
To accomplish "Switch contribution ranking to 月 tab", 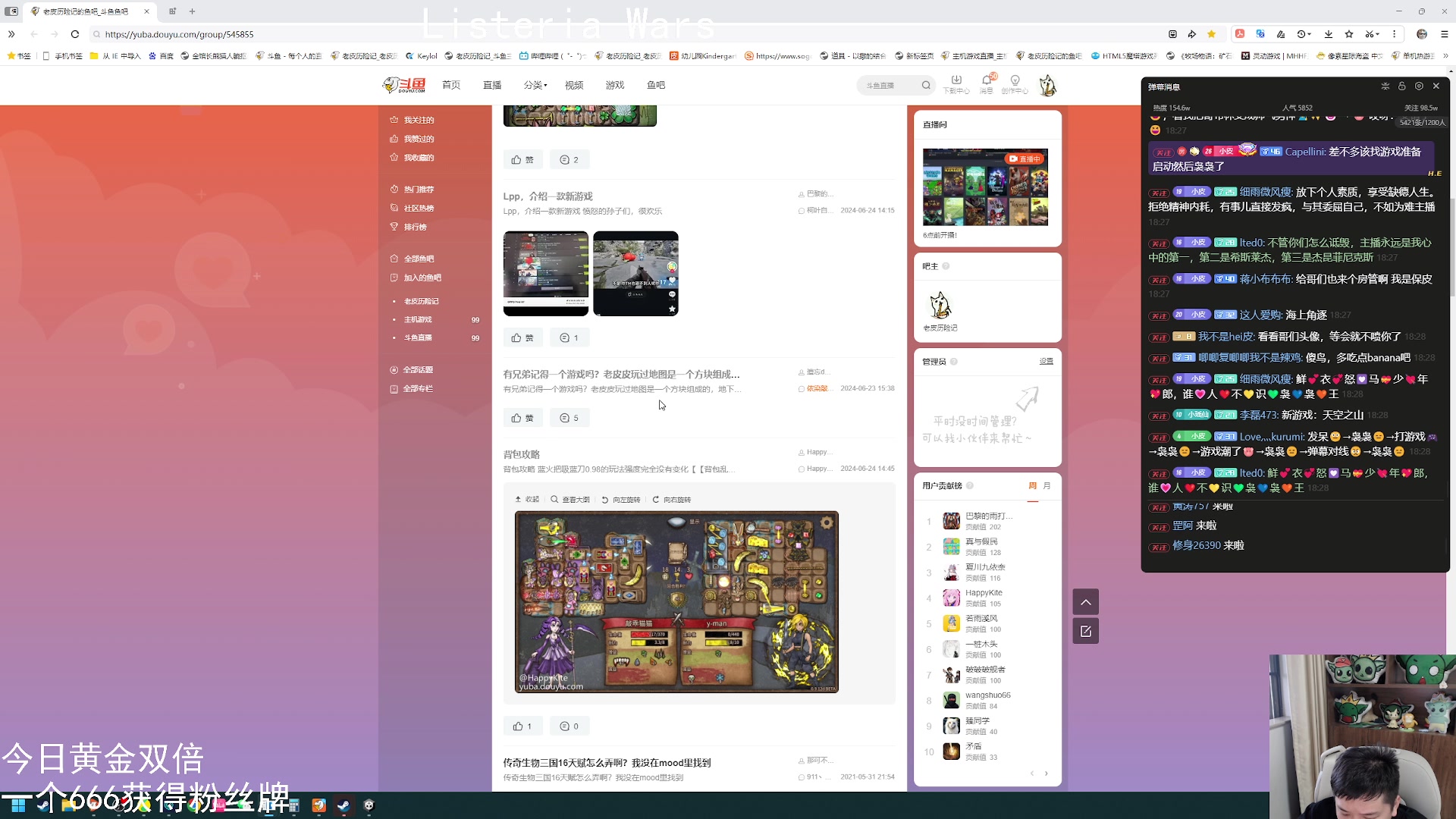I will [1046, 486].
